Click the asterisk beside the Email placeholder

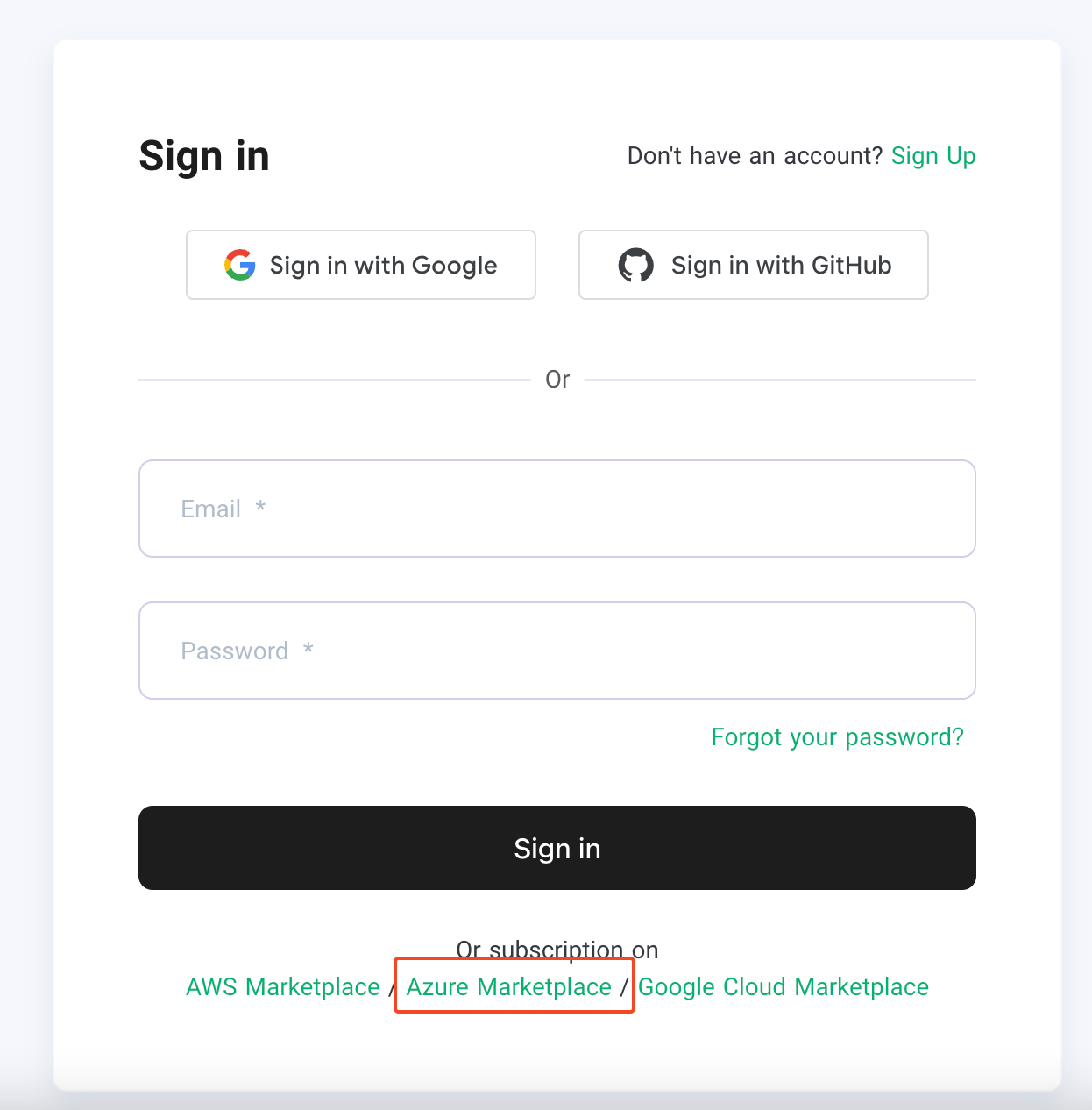coord(260,507)
